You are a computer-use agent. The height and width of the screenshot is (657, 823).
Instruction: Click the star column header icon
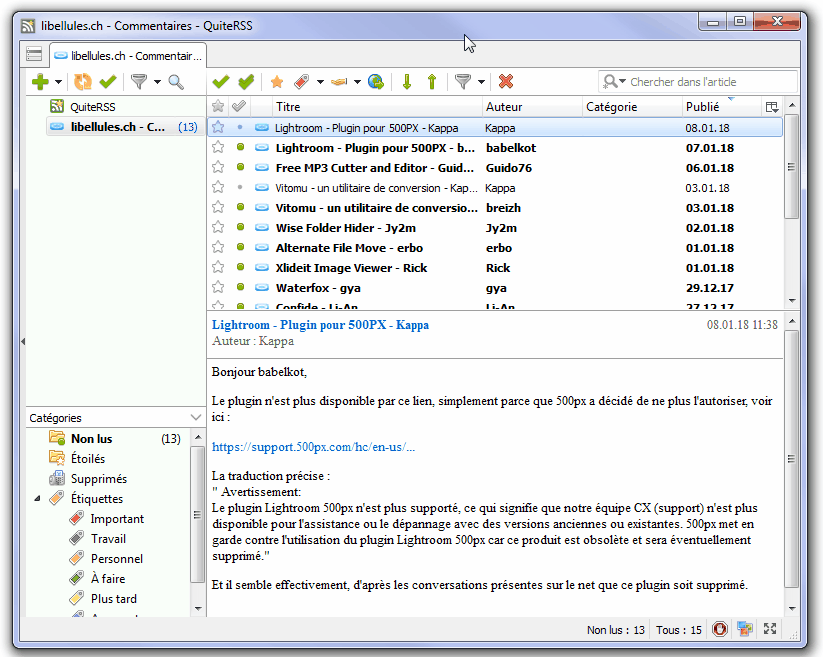click(218, 107)
